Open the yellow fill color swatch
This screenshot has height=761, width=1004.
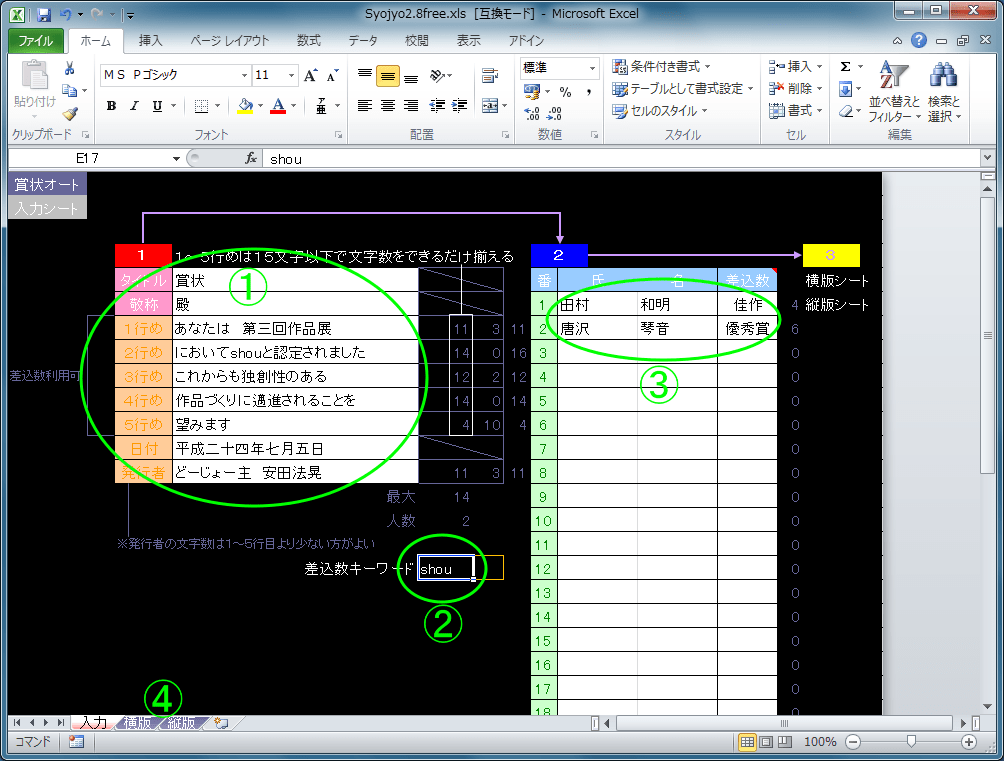(x=245, y=106)
